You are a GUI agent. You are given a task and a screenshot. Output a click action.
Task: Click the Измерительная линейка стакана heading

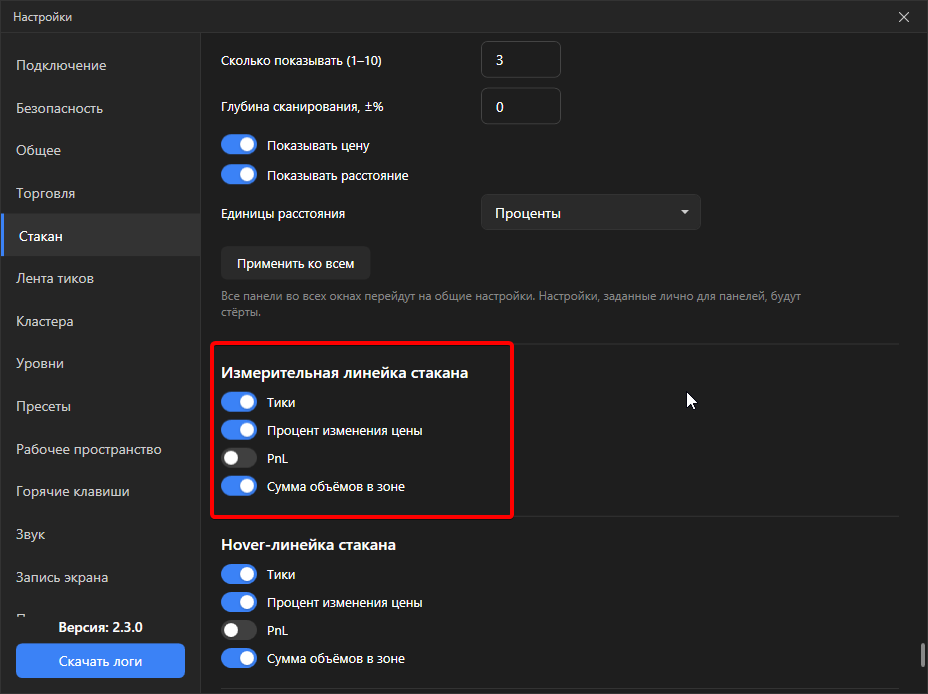pos(344,373)
